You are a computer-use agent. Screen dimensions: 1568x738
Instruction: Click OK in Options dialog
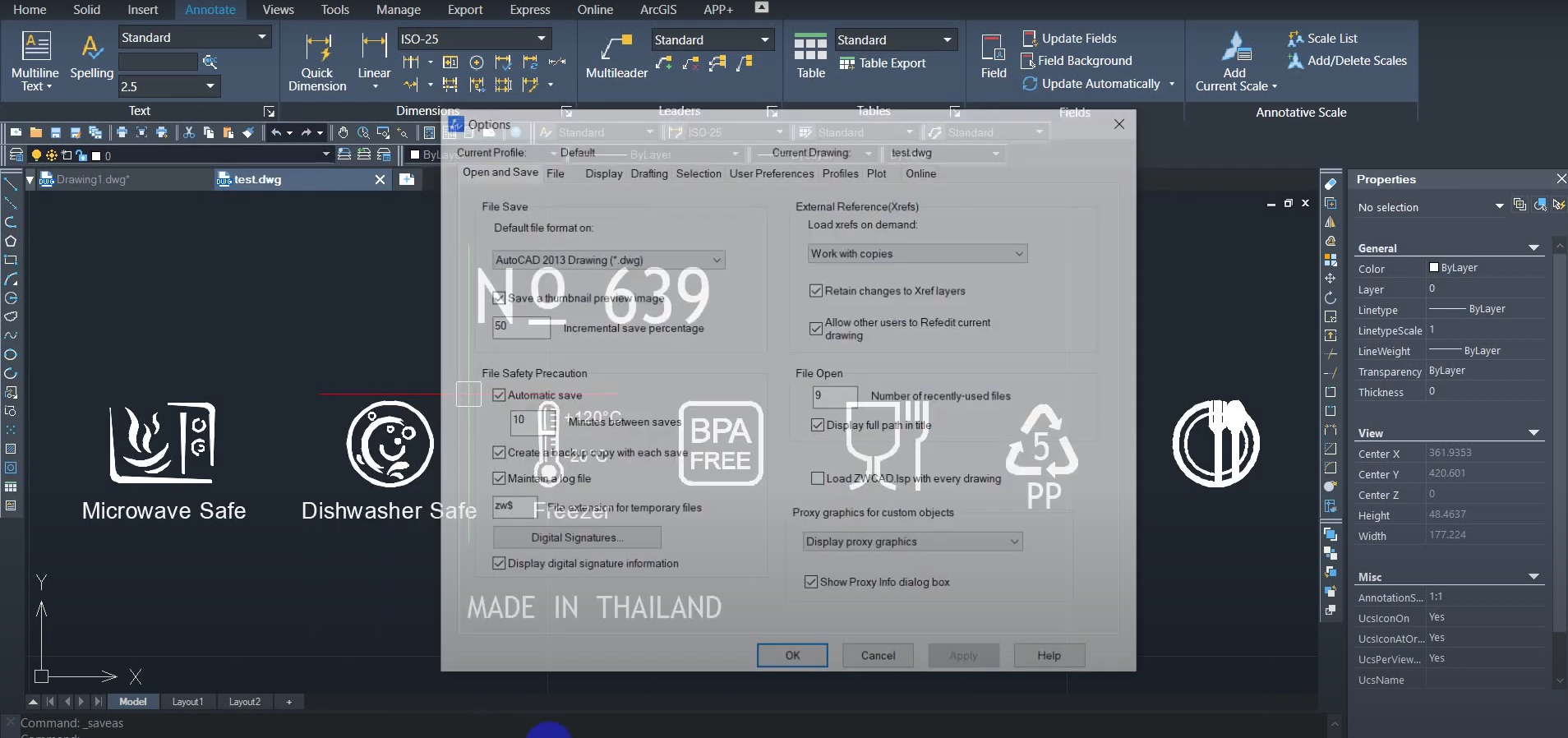pos(792,656)
